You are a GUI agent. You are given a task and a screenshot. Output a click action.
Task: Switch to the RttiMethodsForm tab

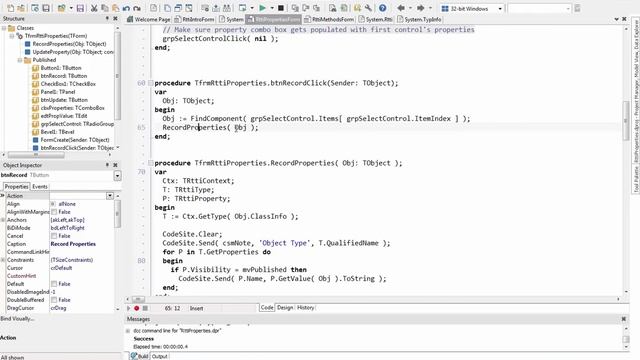pyautogui.click(x=329, y=19)
